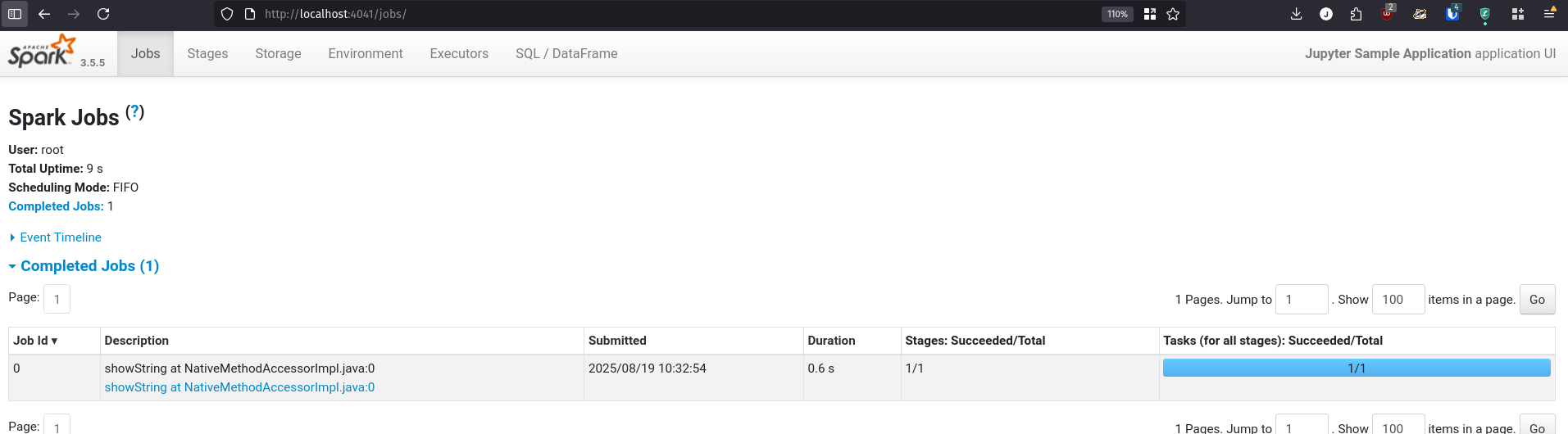Collapse the Completed Jobs (1) section
This screenshot has width=1568, height=434.
pos(89,266)
